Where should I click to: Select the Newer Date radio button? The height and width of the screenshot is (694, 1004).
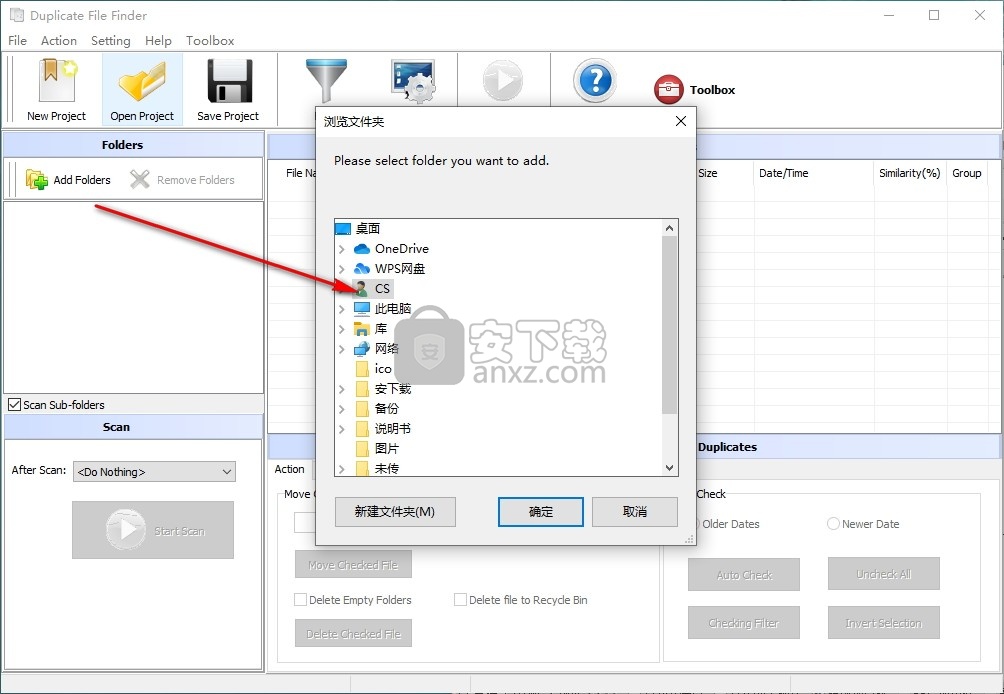tap(833, 524)
